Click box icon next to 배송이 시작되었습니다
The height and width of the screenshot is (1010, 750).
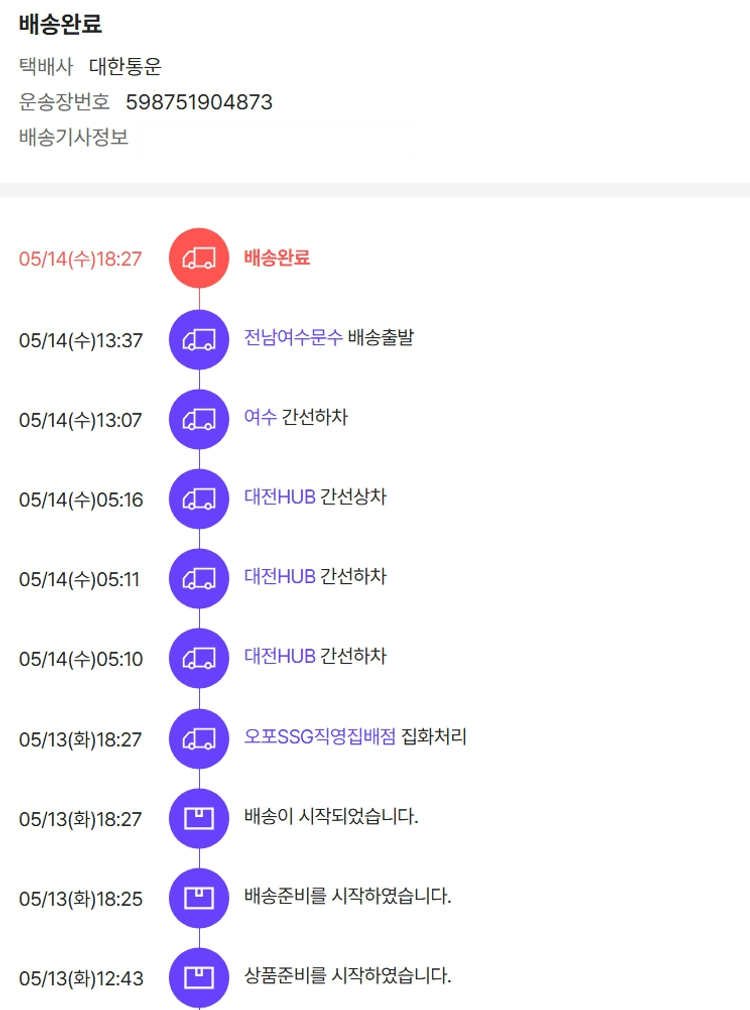(199, 819)
